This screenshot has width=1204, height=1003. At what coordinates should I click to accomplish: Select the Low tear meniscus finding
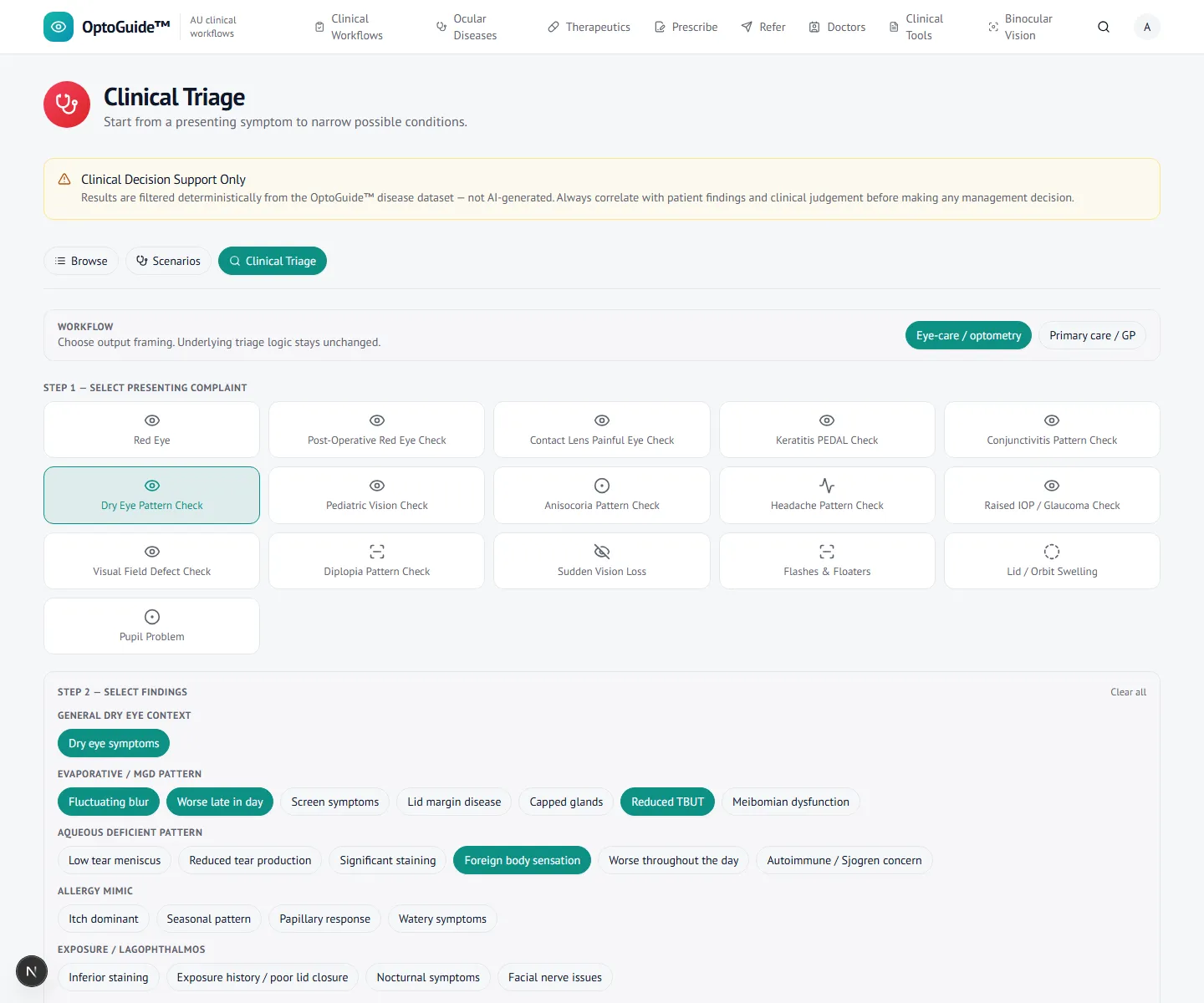[115, 860]
